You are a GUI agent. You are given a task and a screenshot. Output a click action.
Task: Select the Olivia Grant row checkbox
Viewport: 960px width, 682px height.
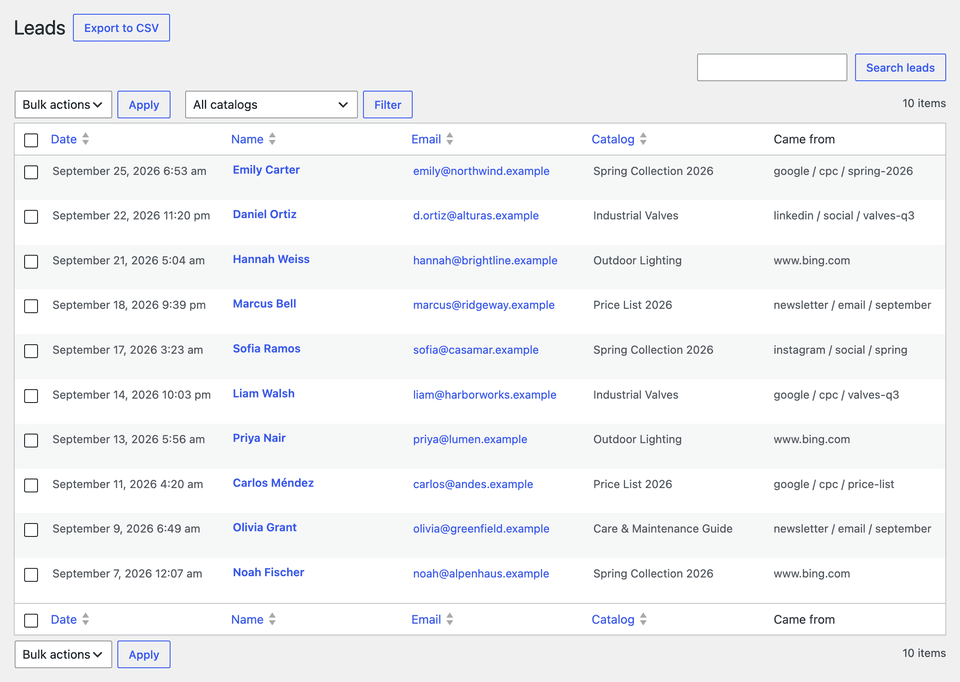tap(31, 530)
